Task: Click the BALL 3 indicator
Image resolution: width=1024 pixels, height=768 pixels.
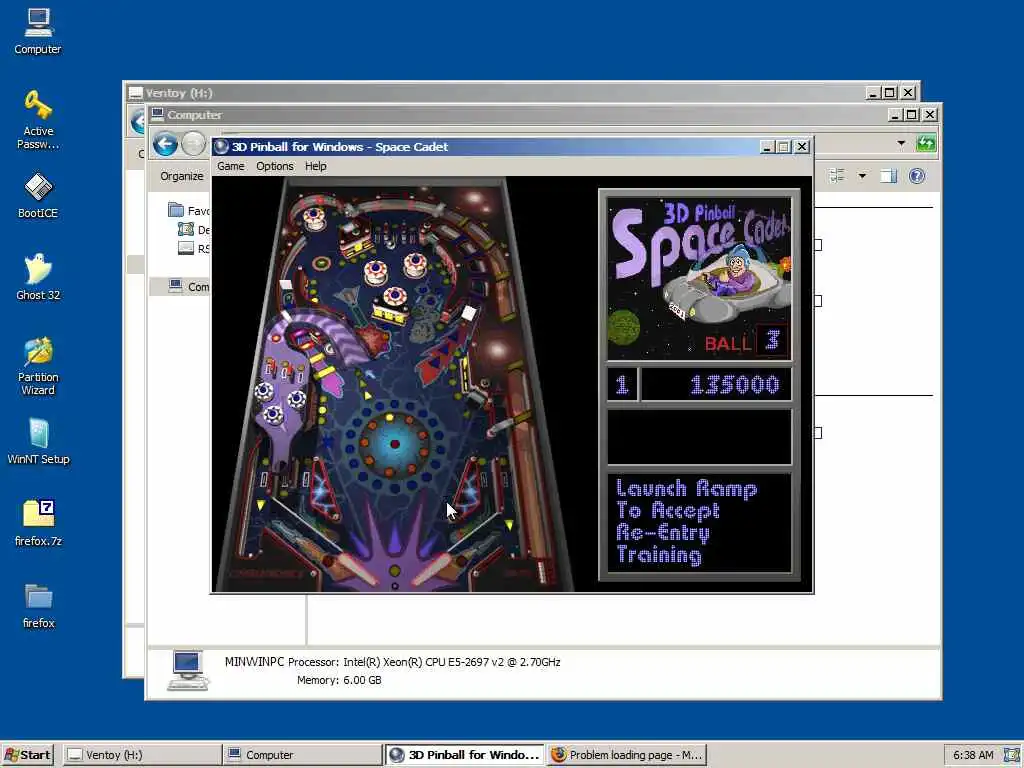Action: [x=746, y=342]
